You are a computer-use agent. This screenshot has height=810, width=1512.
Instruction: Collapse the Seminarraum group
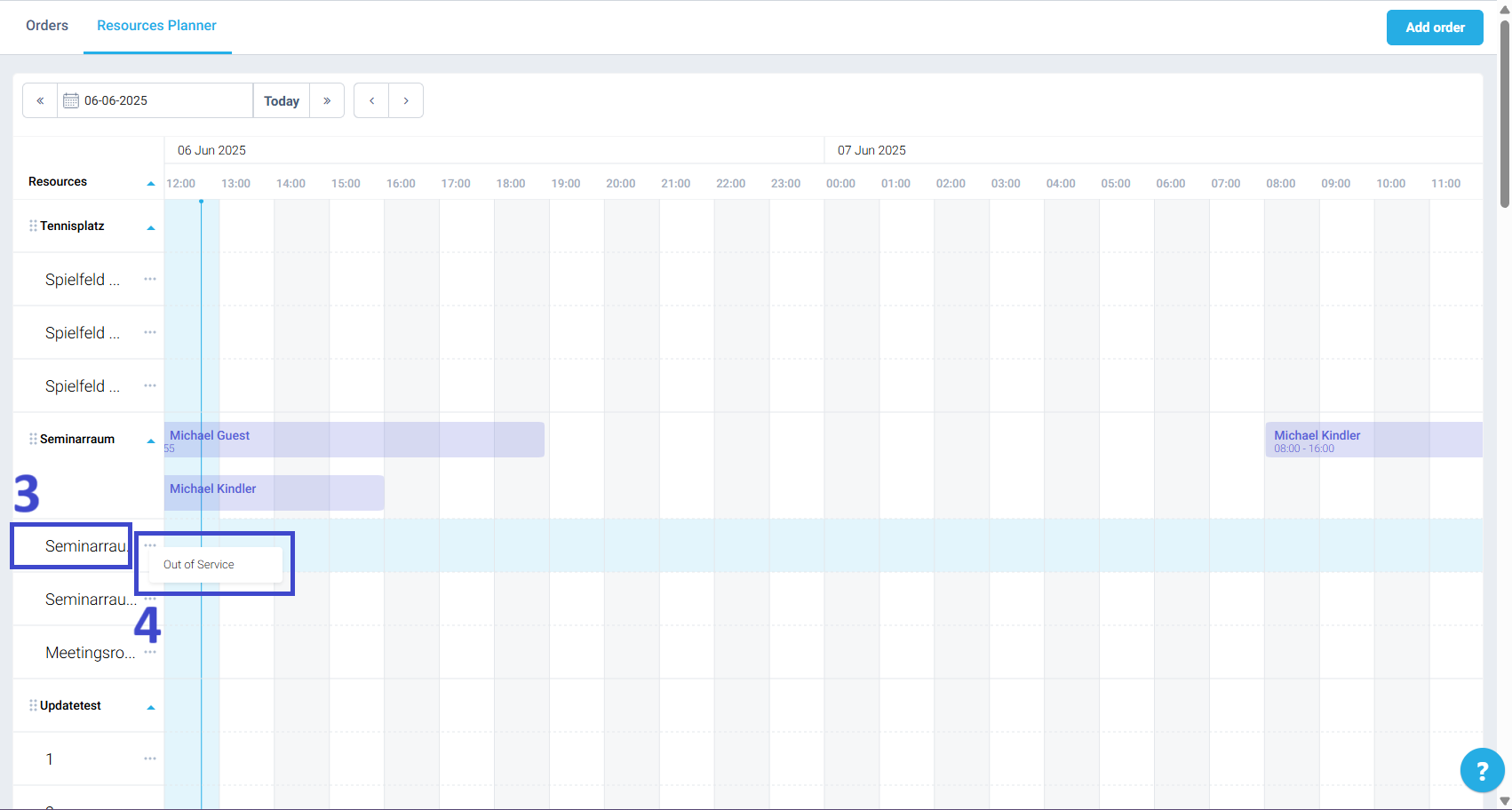tap(151, 441)
